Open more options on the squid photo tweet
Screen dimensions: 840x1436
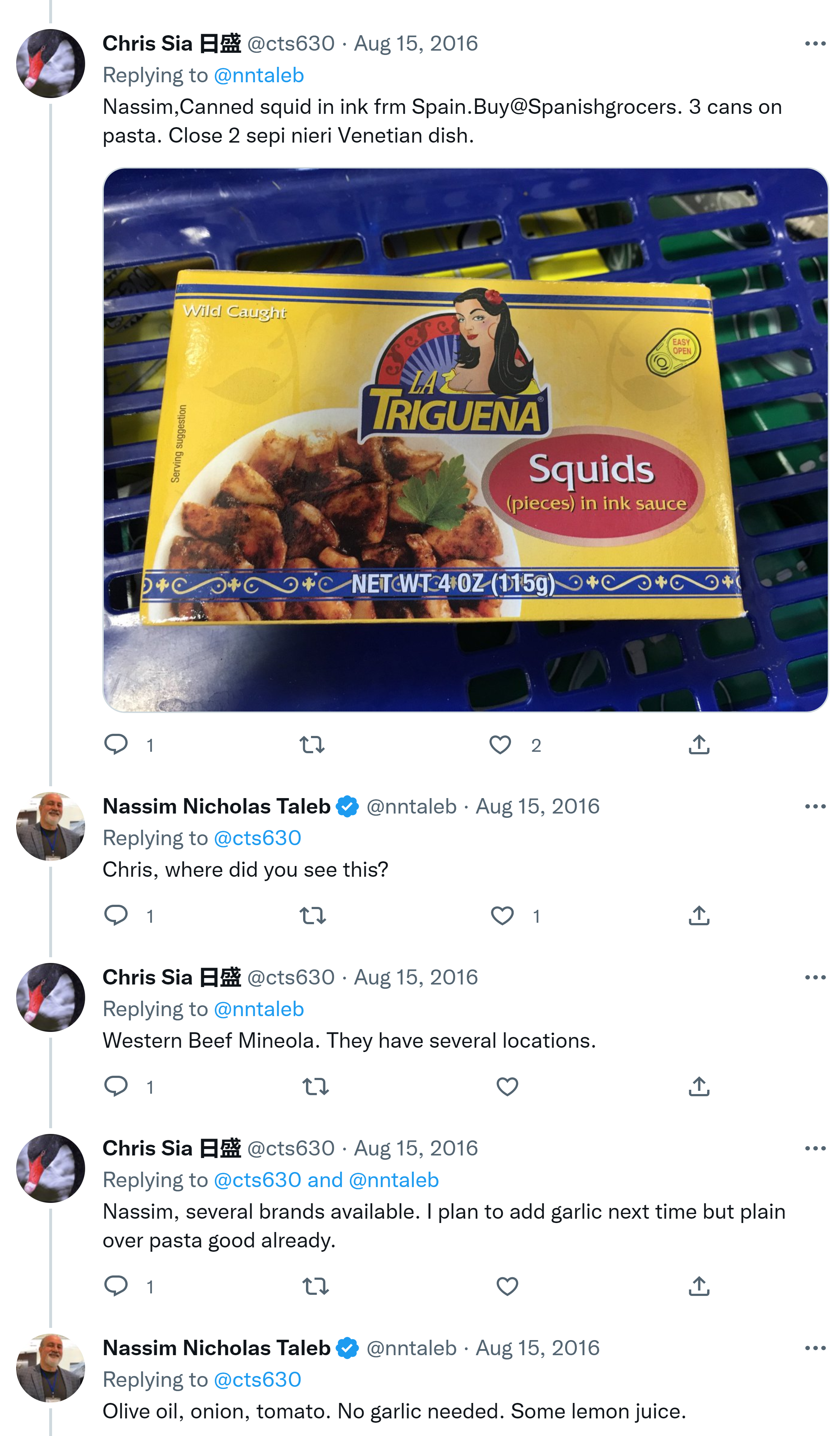coord(815,44)
